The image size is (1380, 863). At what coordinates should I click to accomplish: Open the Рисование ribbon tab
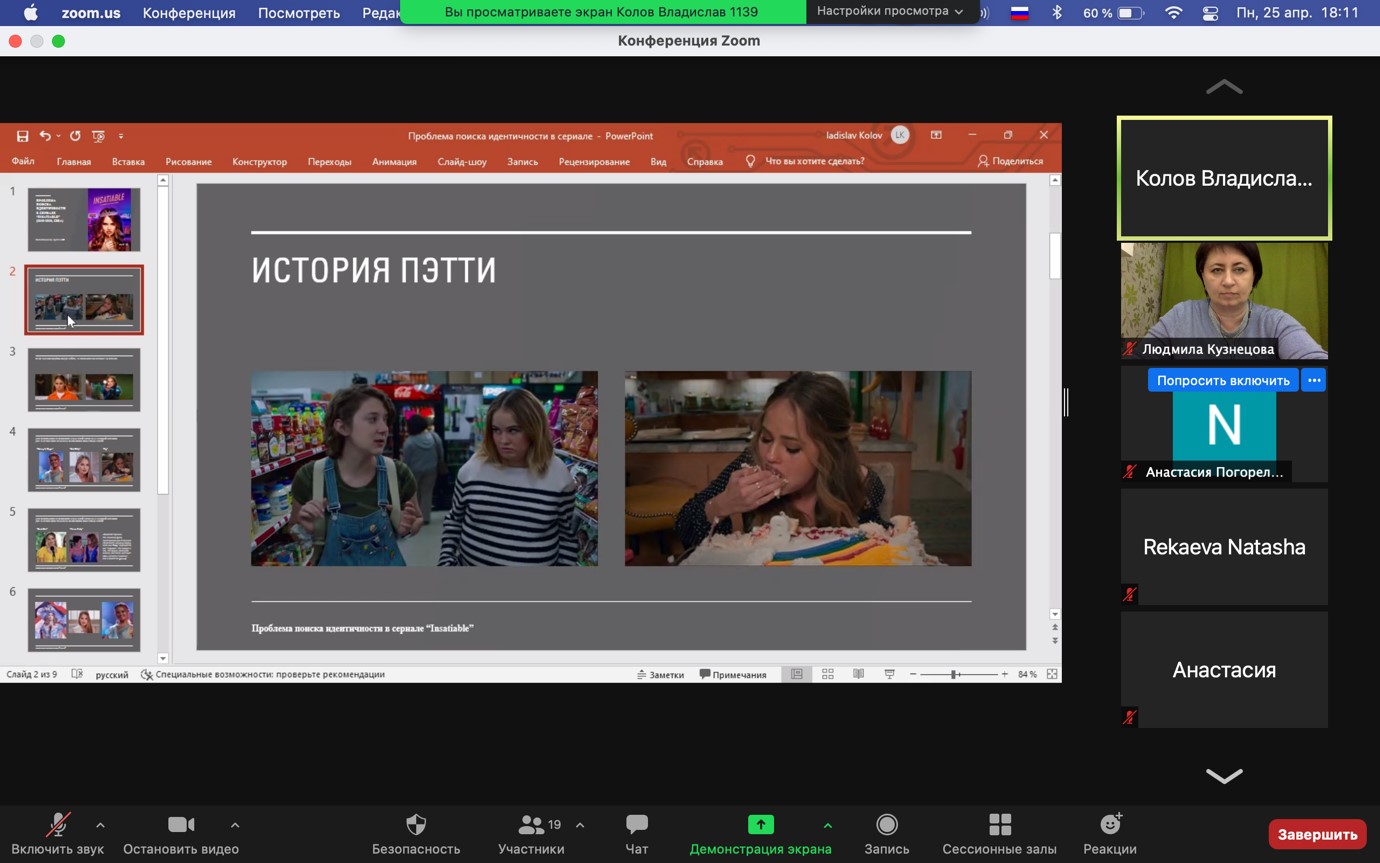(188, 161)
